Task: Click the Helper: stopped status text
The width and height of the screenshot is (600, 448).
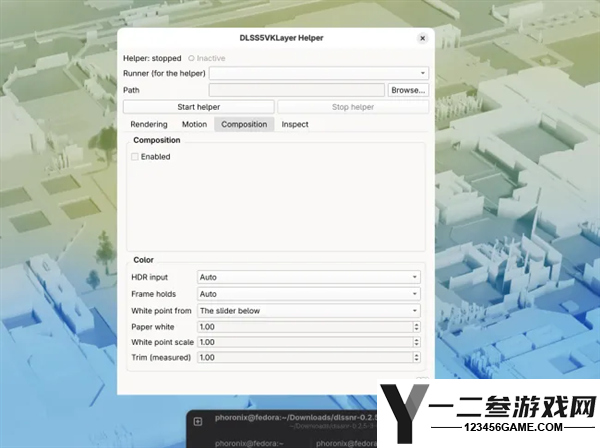Action: [x=152, y=59]
